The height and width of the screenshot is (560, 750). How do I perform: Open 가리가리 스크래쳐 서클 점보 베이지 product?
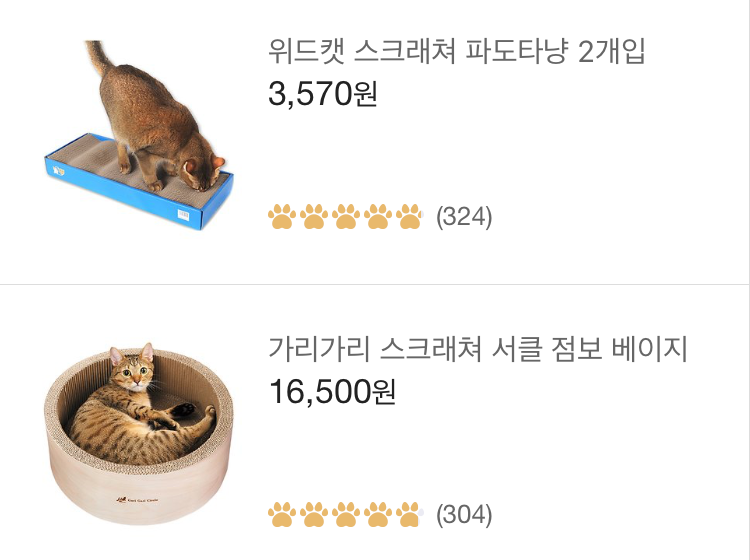(x=478, y=349)
